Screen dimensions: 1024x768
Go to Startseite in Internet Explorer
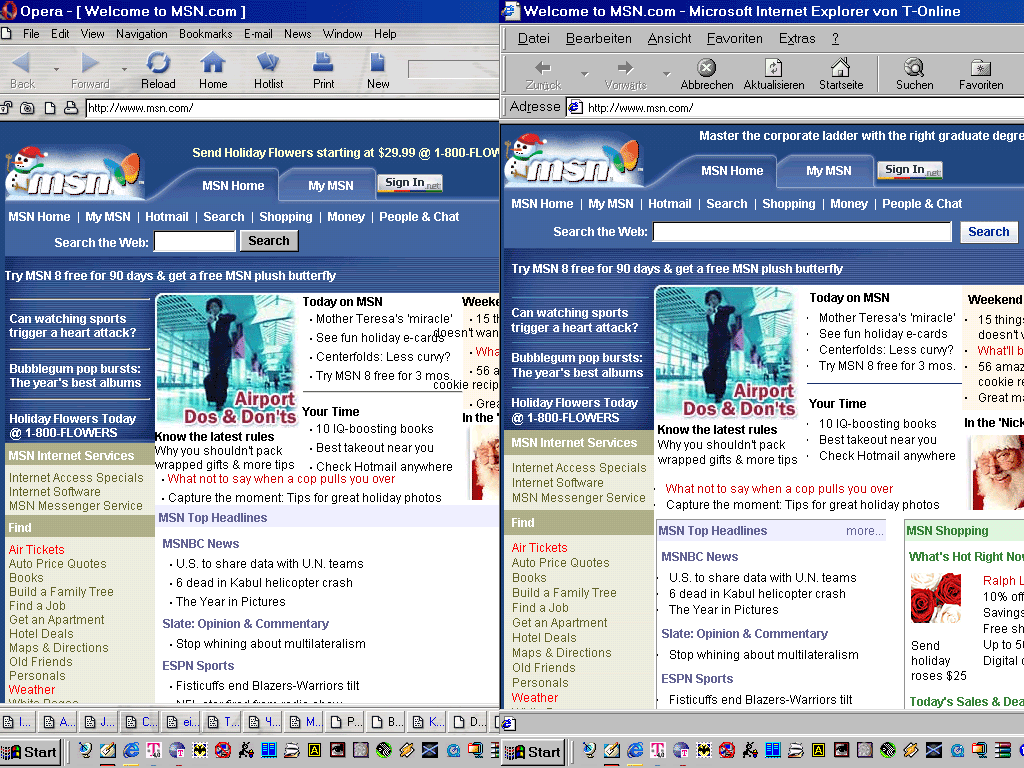point(841,74)
